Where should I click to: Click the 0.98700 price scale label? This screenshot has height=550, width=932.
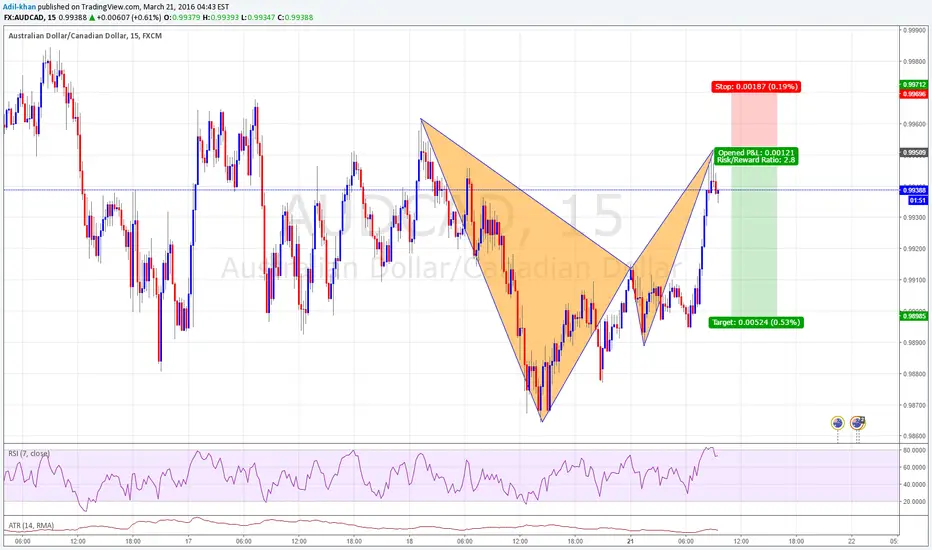click(915, 406)
